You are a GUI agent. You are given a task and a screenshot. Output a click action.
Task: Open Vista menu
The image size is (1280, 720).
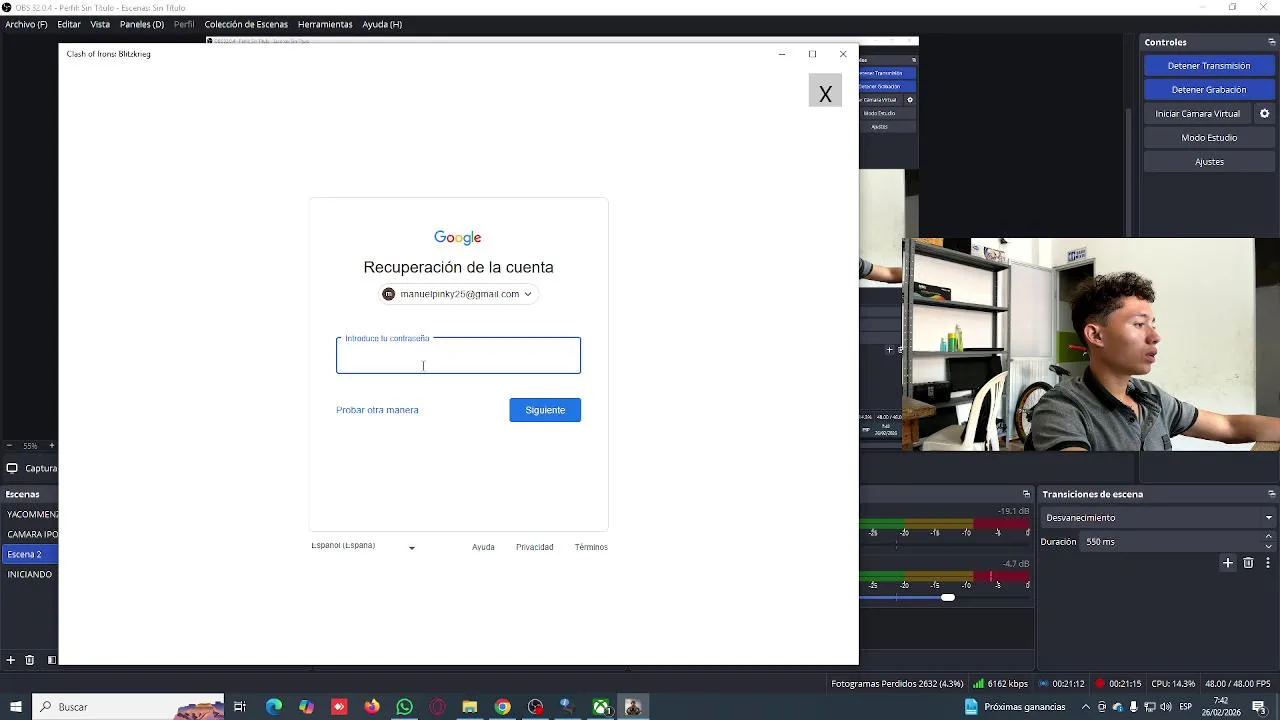point(100,24)
